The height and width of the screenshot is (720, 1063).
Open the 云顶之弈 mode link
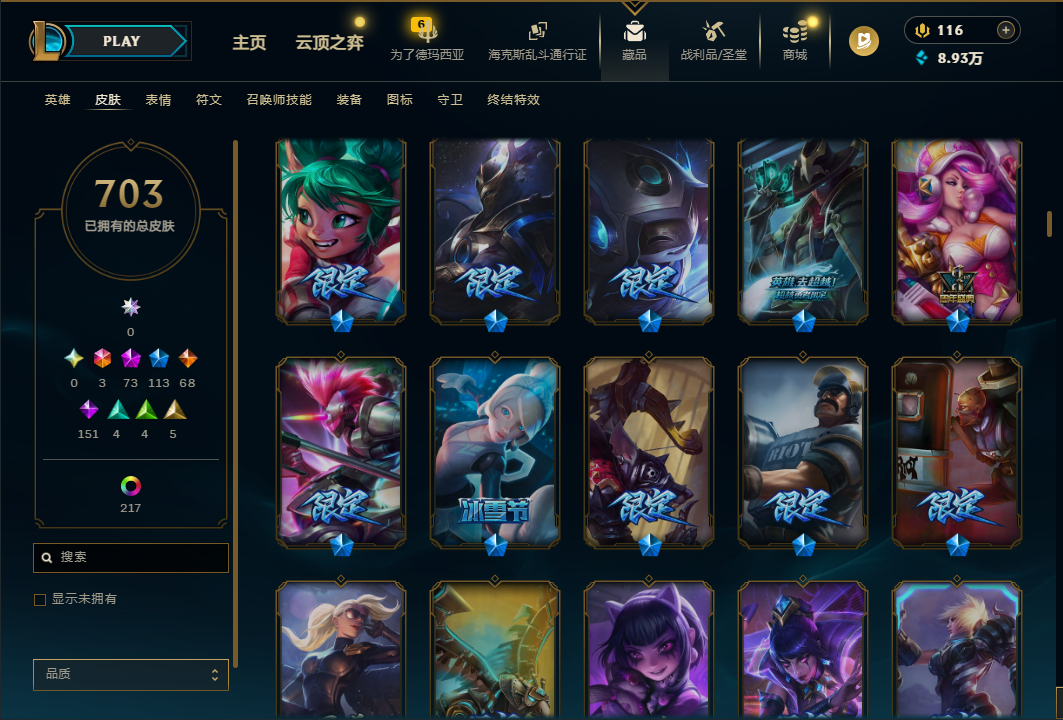[x=329, y=43]
